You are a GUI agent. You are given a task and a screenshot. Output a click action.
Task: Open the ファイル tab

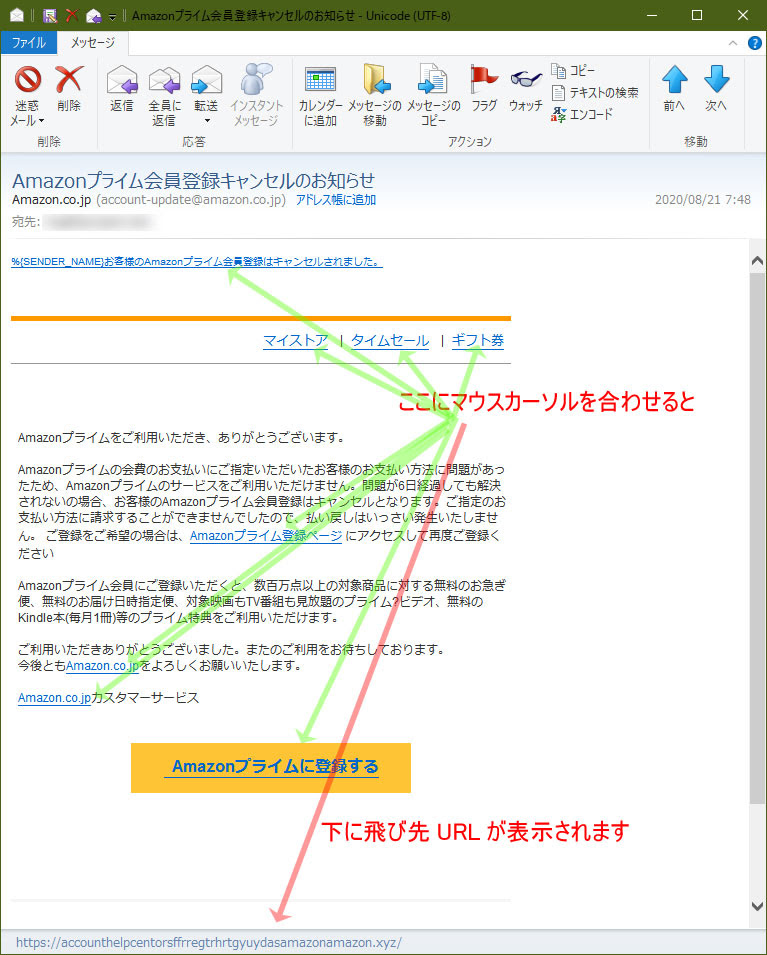(29, 43)
